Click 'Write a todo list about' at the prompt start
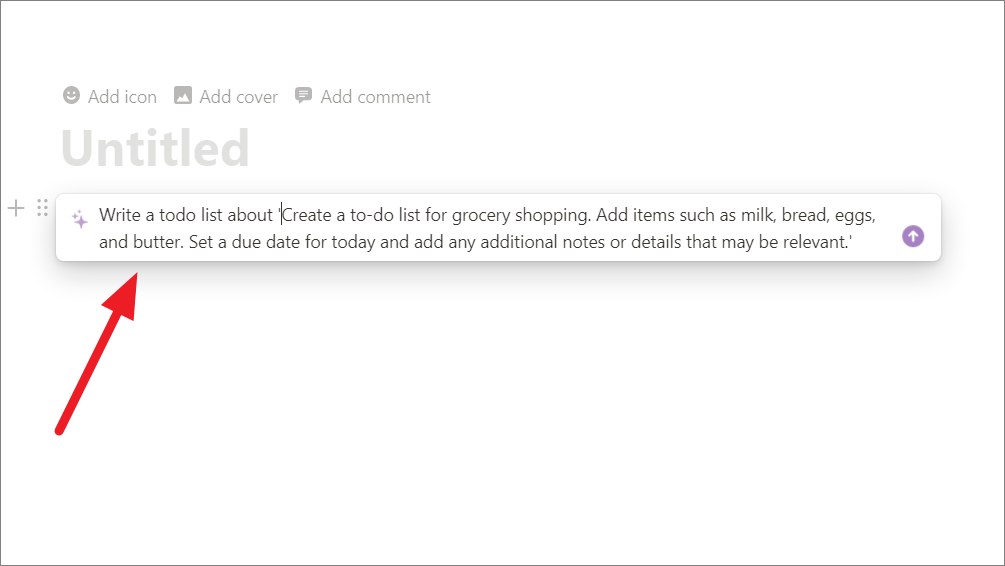The image size is (1005, 566). coord(186,215)
